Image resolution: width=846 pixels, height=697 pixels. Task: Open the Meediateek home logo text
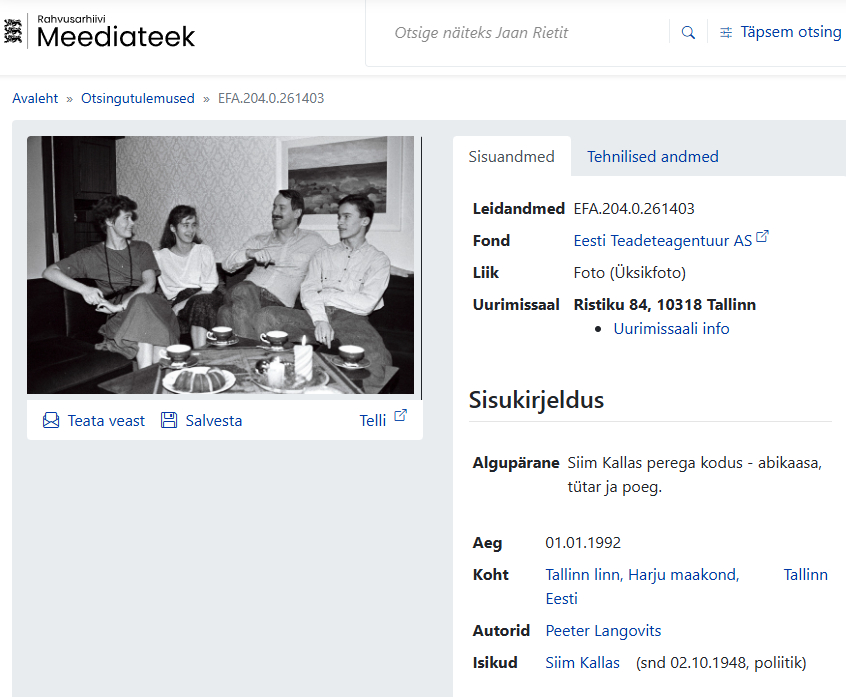(116, 37)
